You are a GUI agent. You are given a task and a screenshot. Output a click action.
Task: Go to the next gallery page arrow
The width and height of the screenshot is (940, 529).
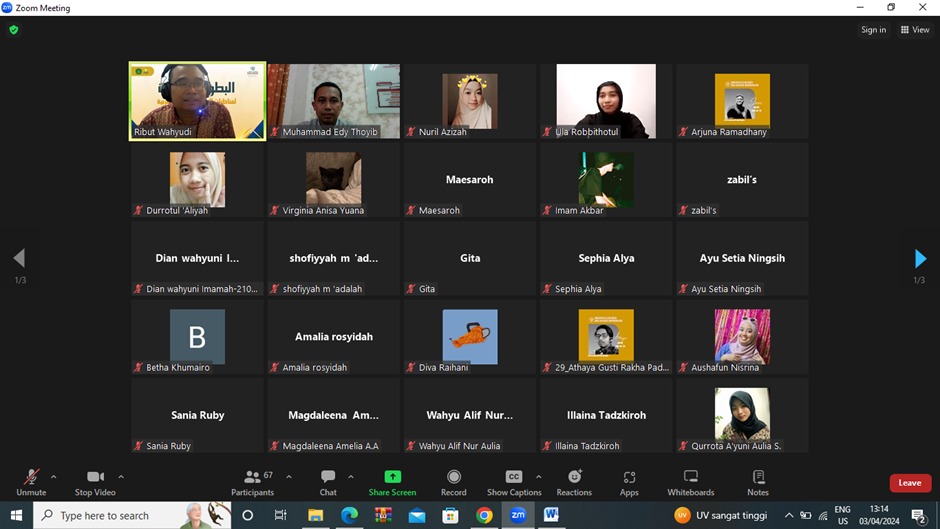pos(920,259)
